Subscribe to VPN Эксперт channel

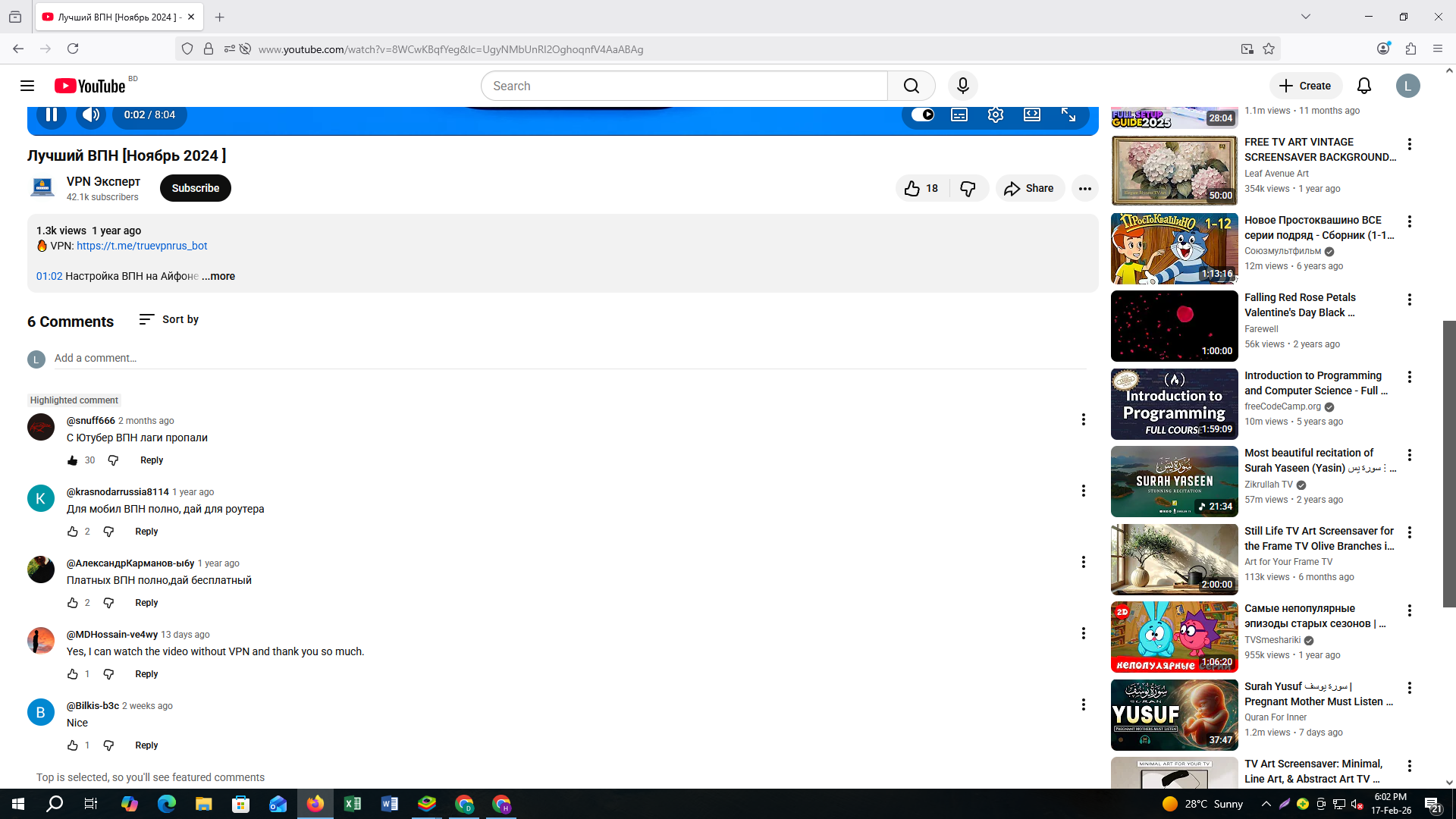[195, 188]
